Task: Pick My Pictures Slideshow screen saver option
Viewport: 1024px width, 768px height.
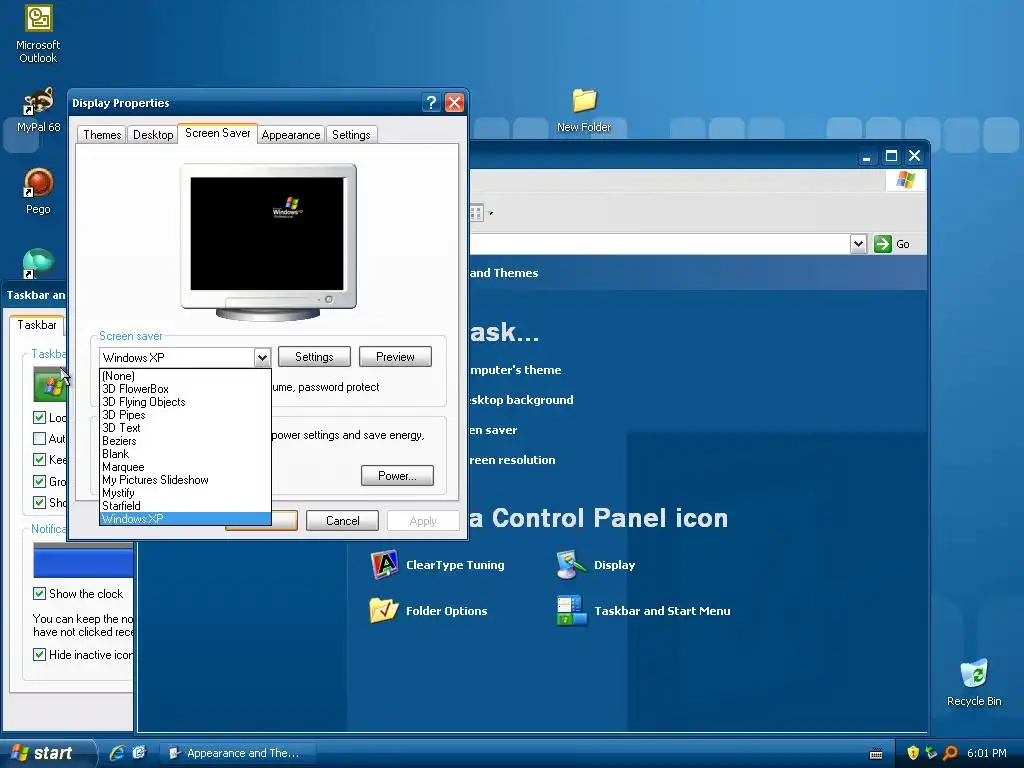Action: [185, 480]
